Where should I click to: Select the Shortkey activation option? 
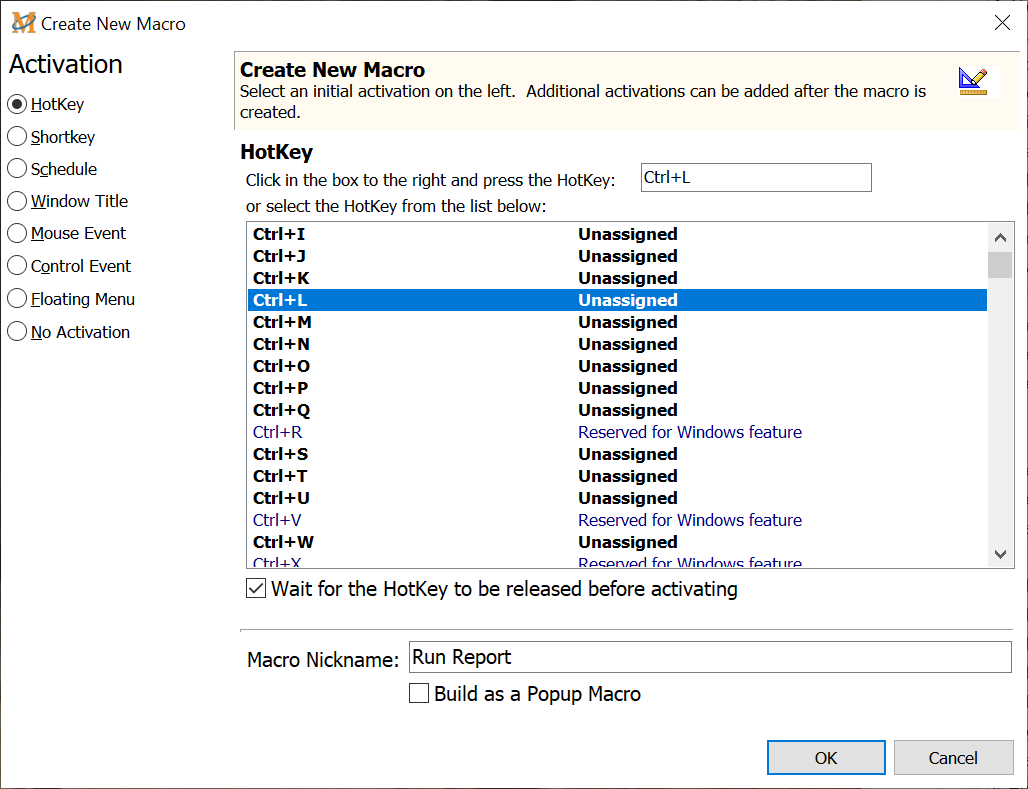[17, 137]
